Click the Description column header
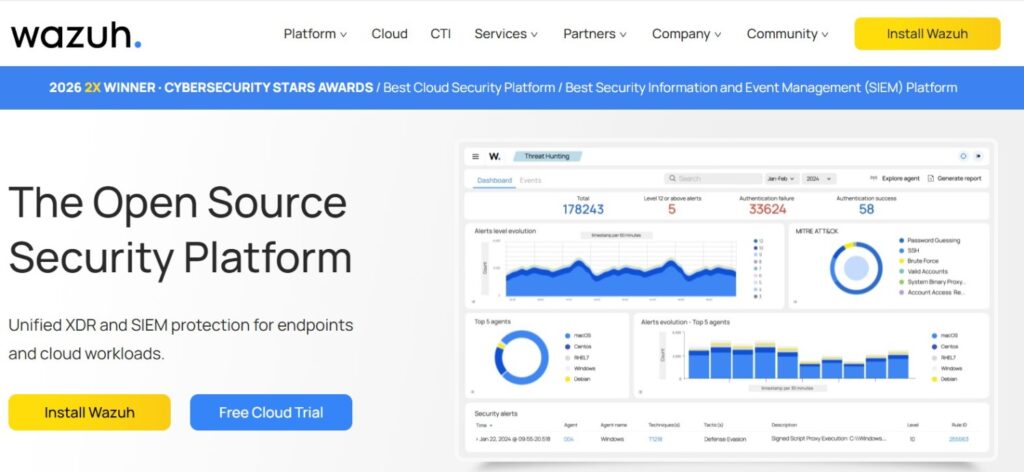The height and width of the screenshot is (472, 1024). tap(784, 425)
